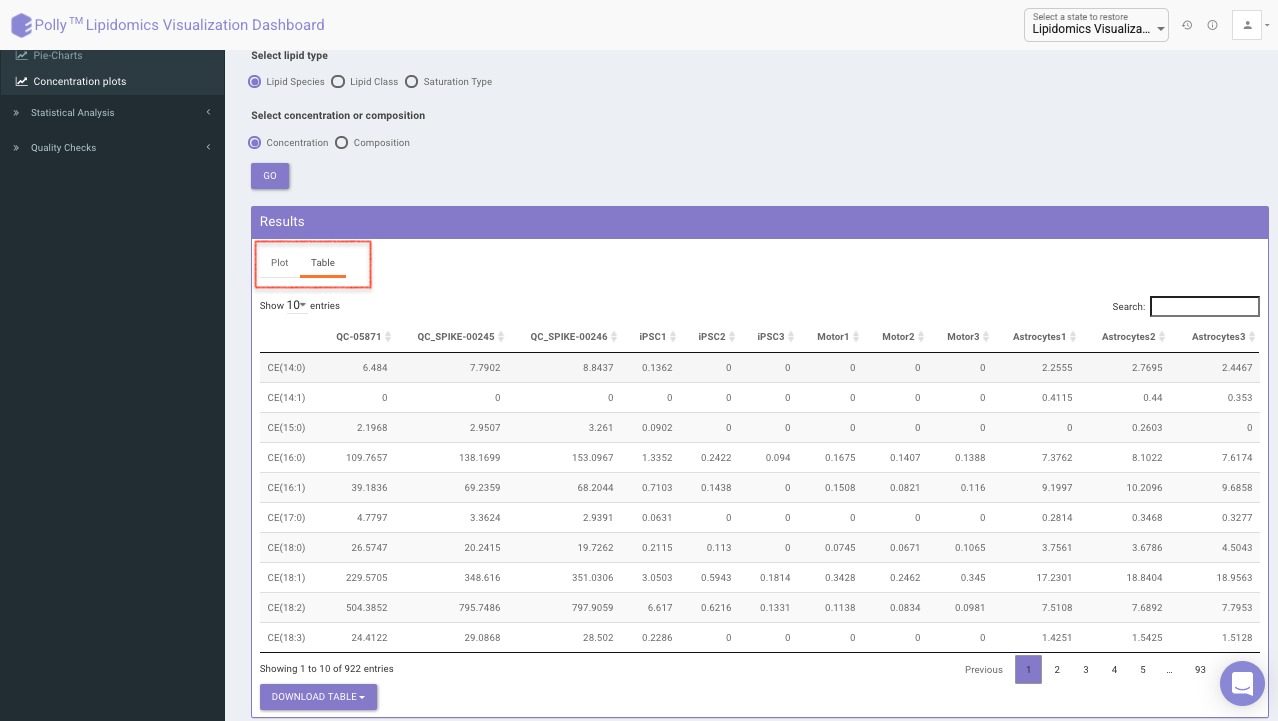Click the CE(16:1) row label
Viewport: 1278px width, 721px height.
[x=286, y=488]
